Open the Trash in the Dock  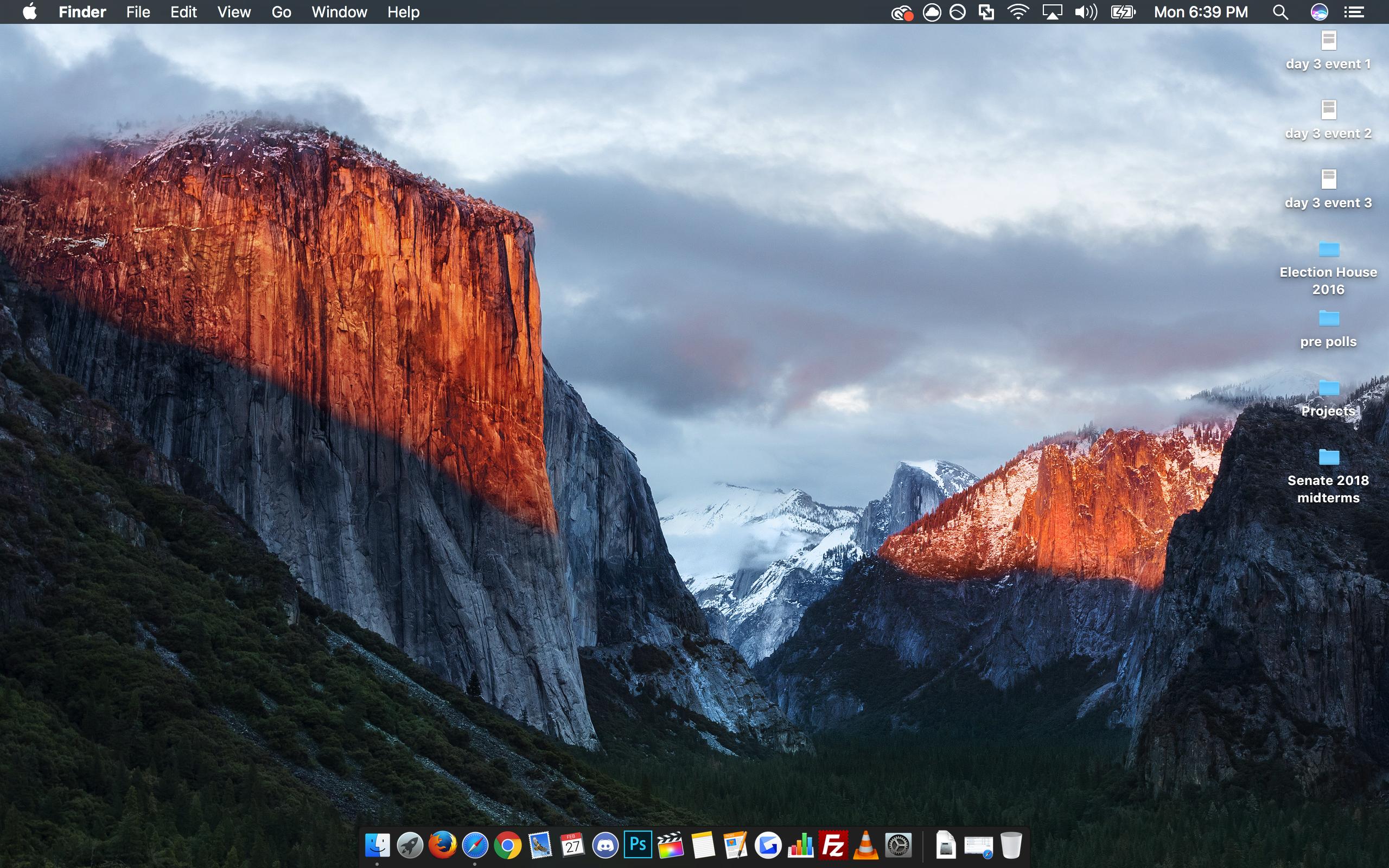1011,845
